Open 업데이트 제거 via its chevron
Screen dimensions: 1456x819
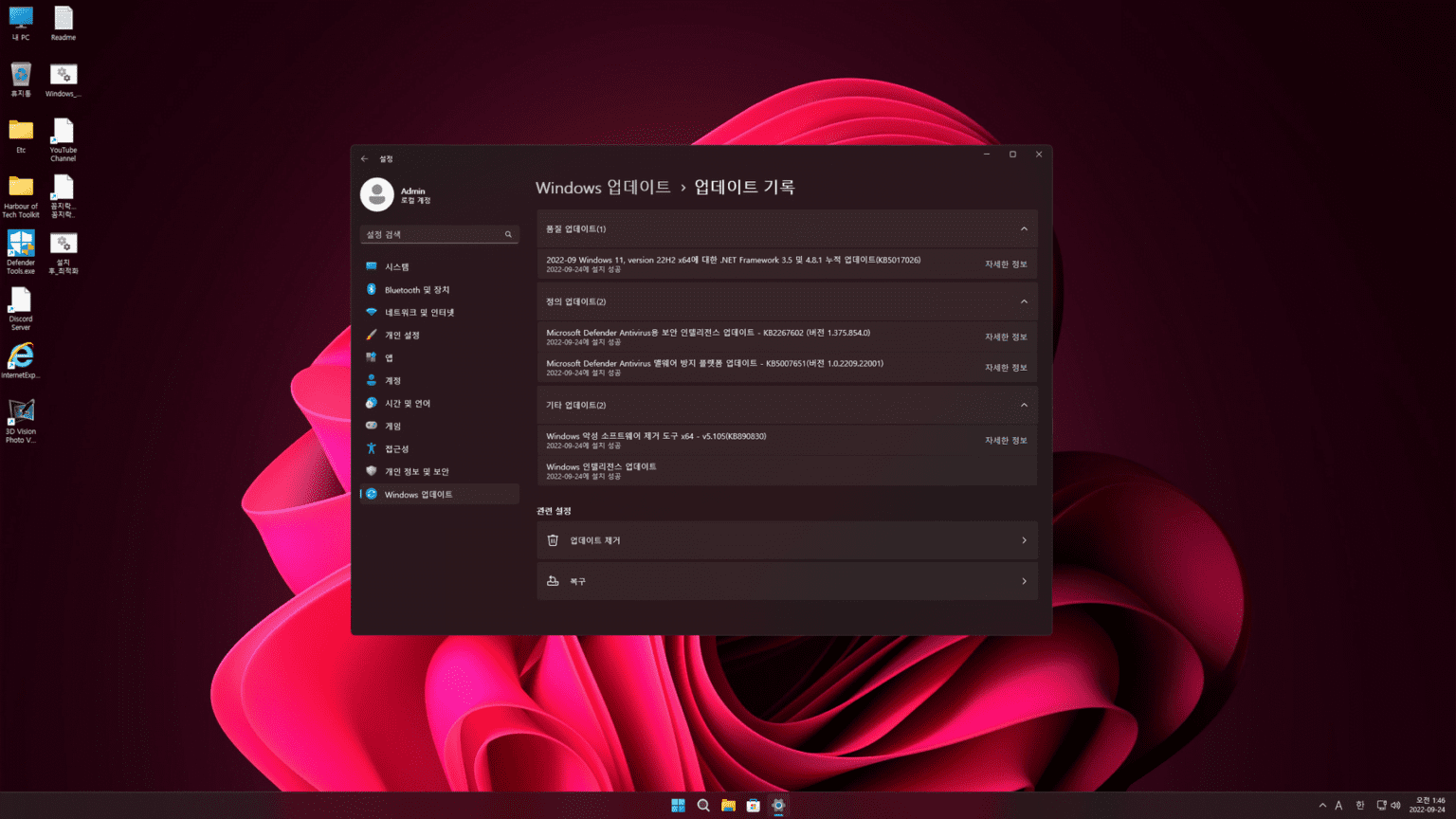[x=1024, y=540]
